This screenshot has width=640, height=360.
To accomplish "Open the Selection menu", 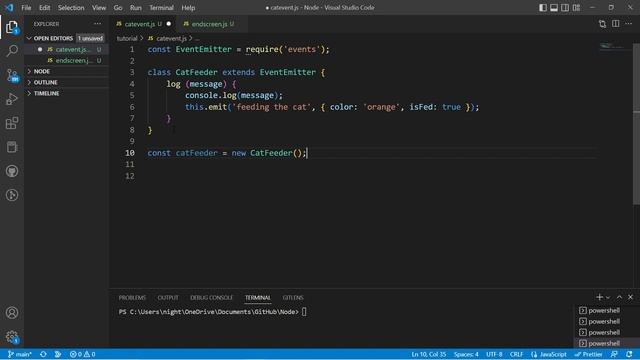I will pos(71,8).
